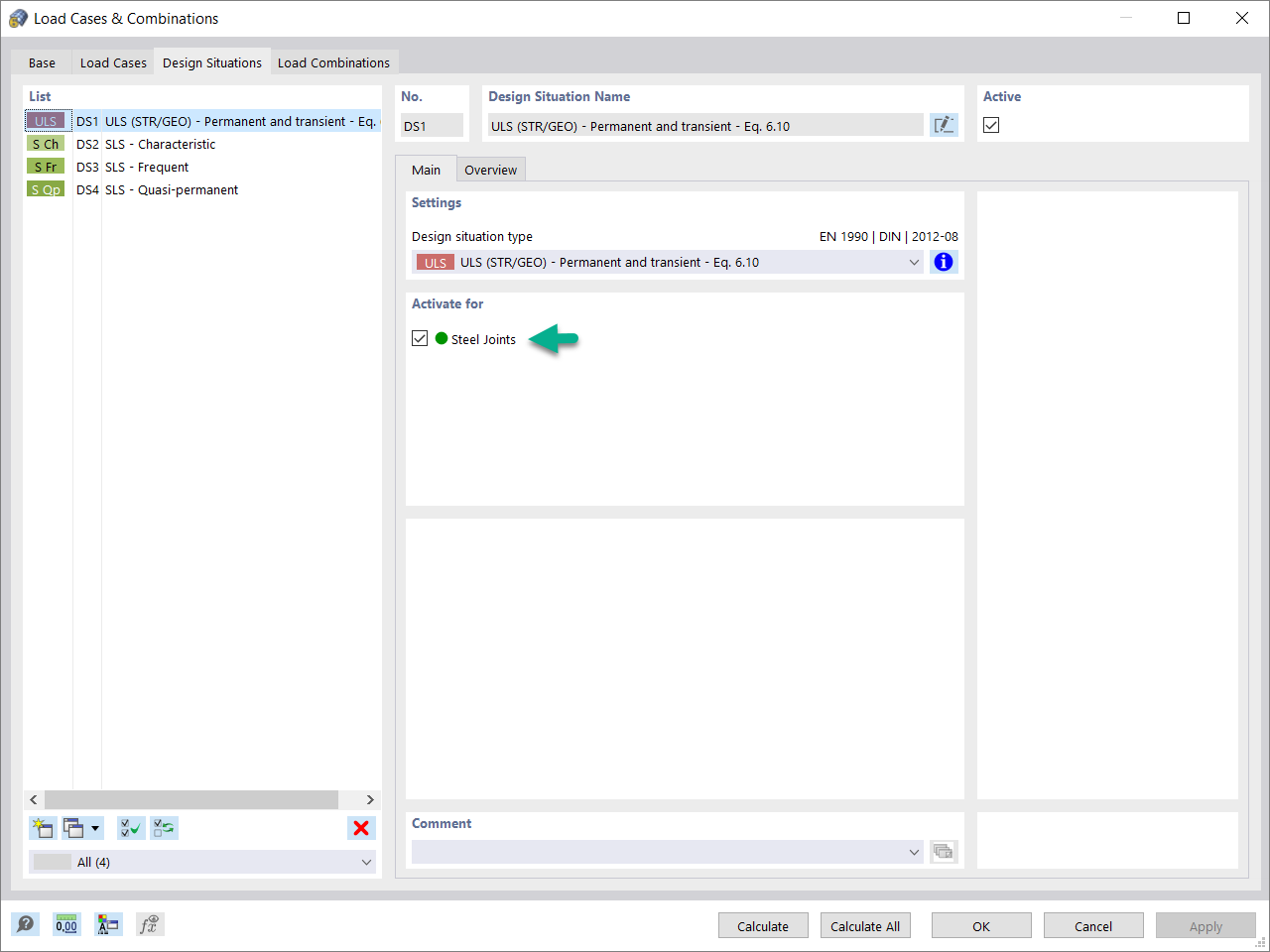Confirm with the OK button
The width and height of the screenshot is (1270, 952).
coord(981,926)
